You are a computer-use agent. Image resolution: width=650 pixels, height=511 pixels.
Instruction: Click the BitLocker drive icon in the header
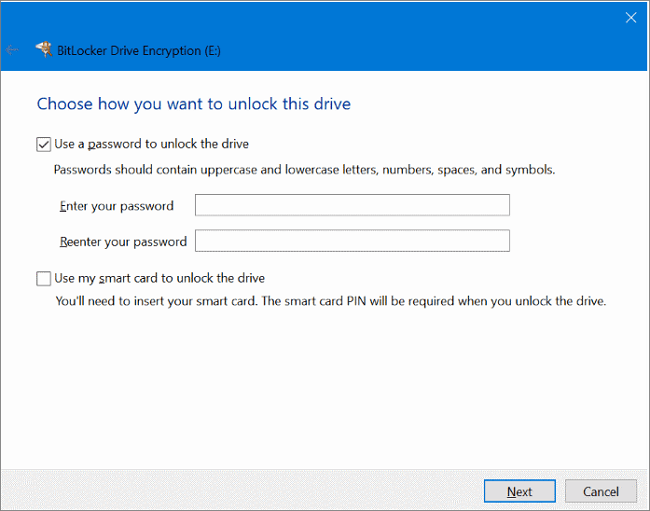pyautogui.click(x=43, y=48)
